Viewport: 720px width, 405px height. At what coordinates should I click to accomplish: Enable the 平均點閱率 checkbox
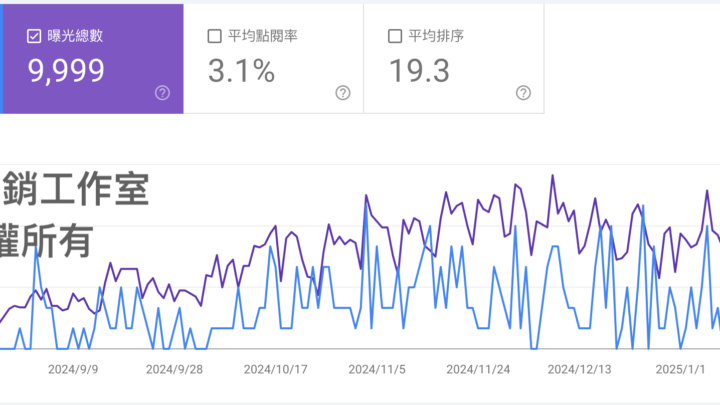[214, 36]
